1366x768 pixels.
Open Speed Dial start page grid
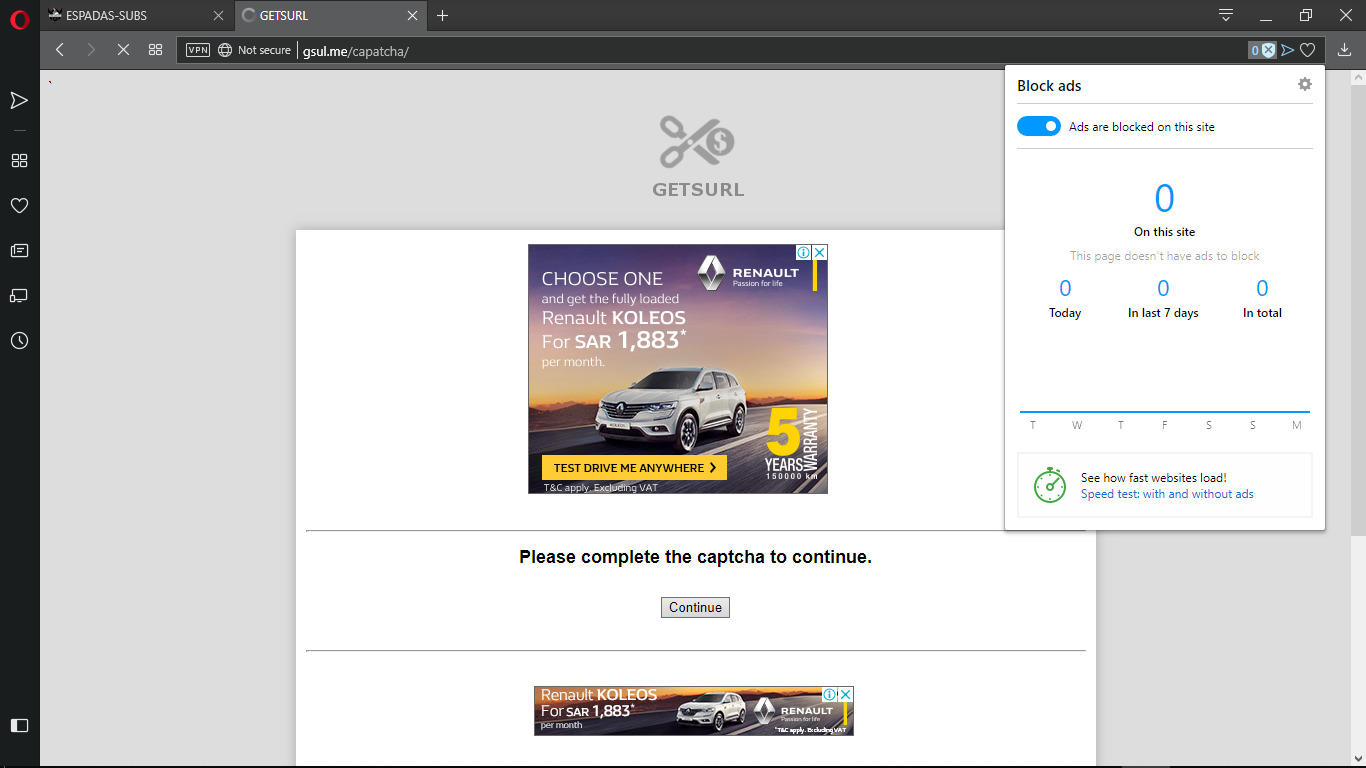(155, 49)
